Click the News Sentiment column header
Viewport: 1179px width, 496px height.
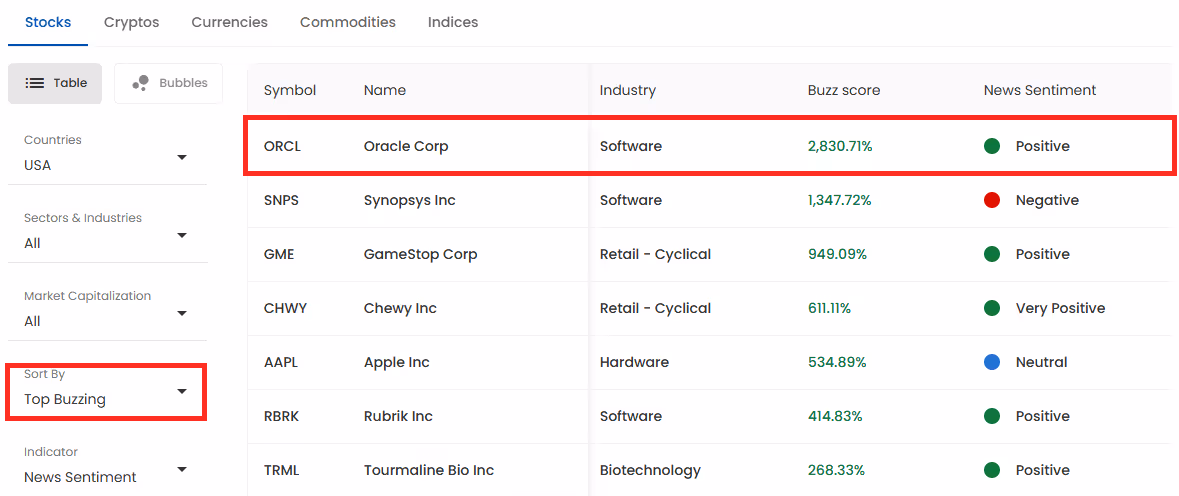[x=1039, y=90]
